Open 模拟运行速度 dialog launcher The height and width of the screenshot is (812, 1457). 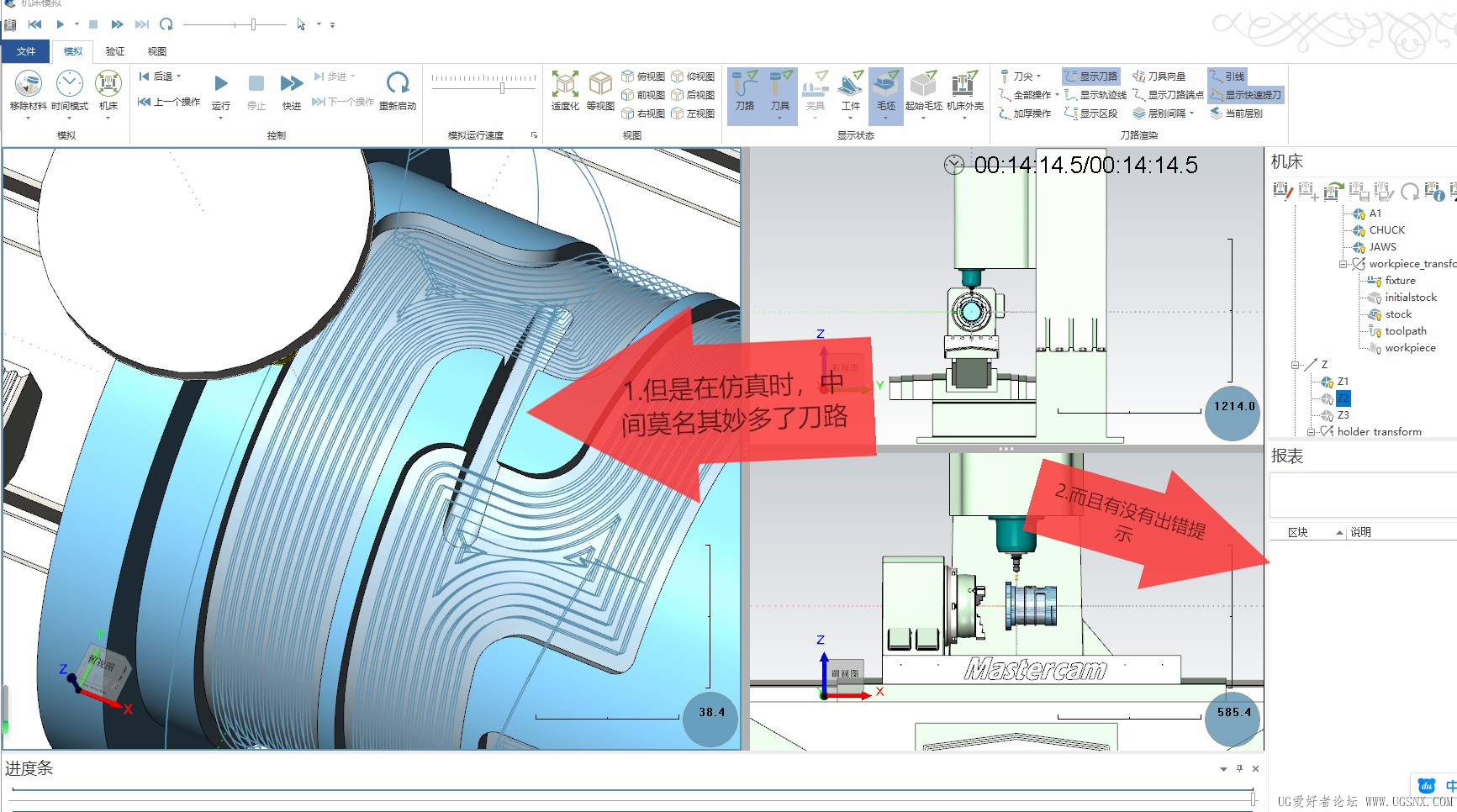point(534,135)
